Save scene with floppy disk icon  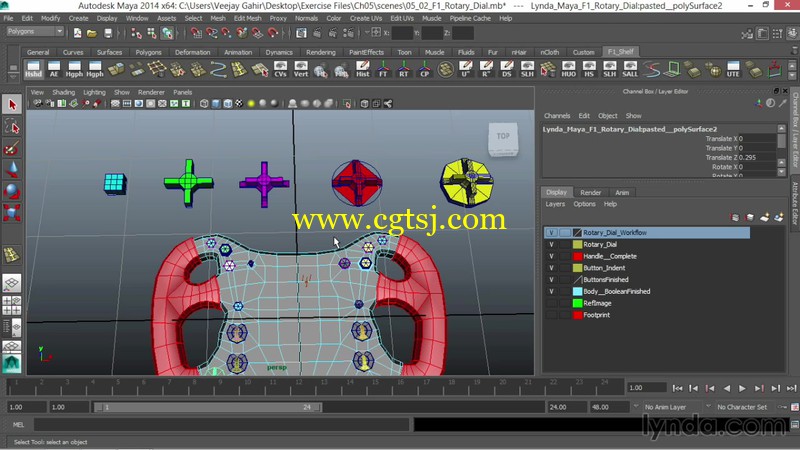[x=108, y=34]
